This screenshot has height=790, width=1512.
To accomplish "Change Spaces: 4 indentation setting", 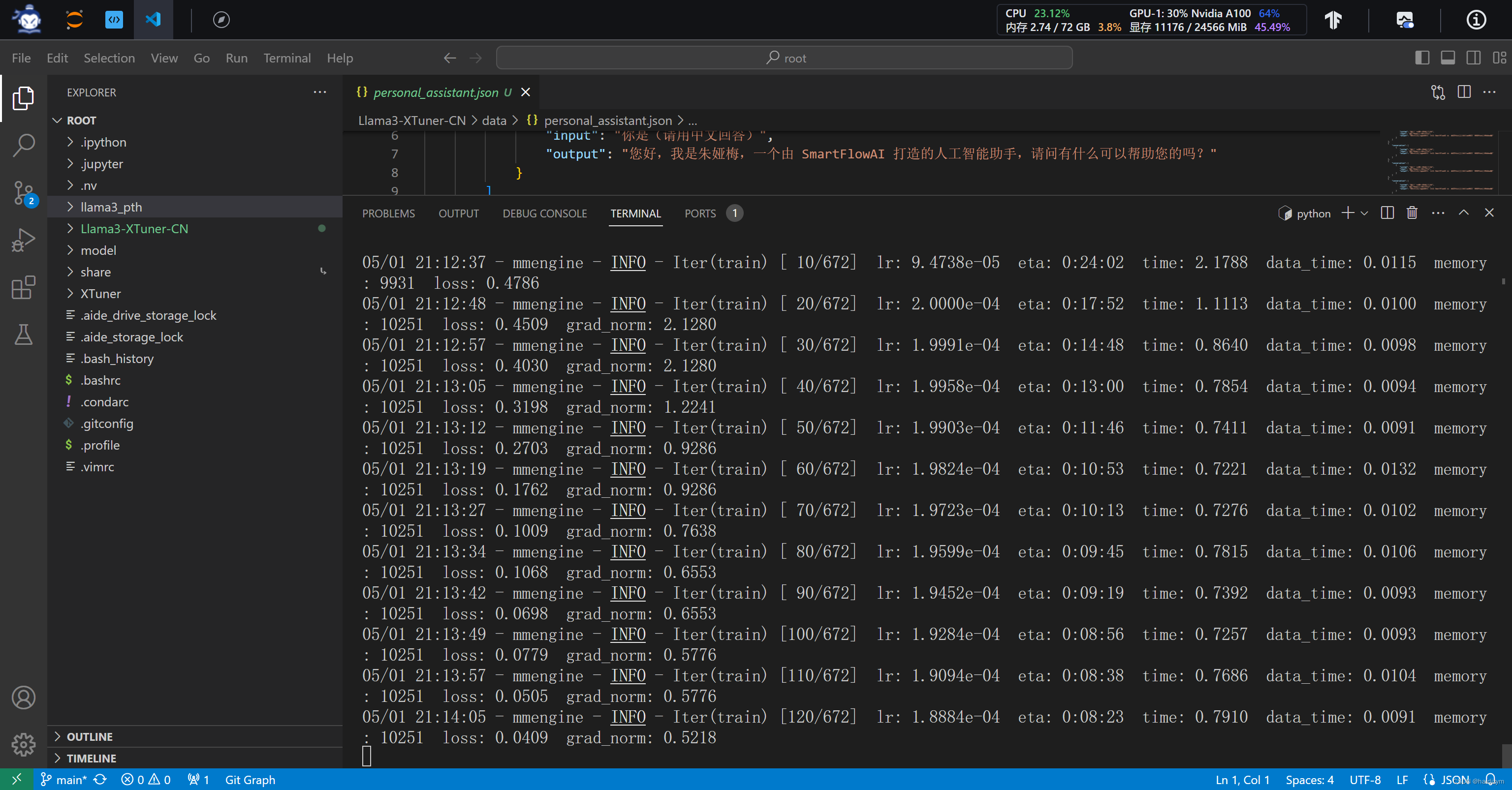I will click(x=1310, y=780).
